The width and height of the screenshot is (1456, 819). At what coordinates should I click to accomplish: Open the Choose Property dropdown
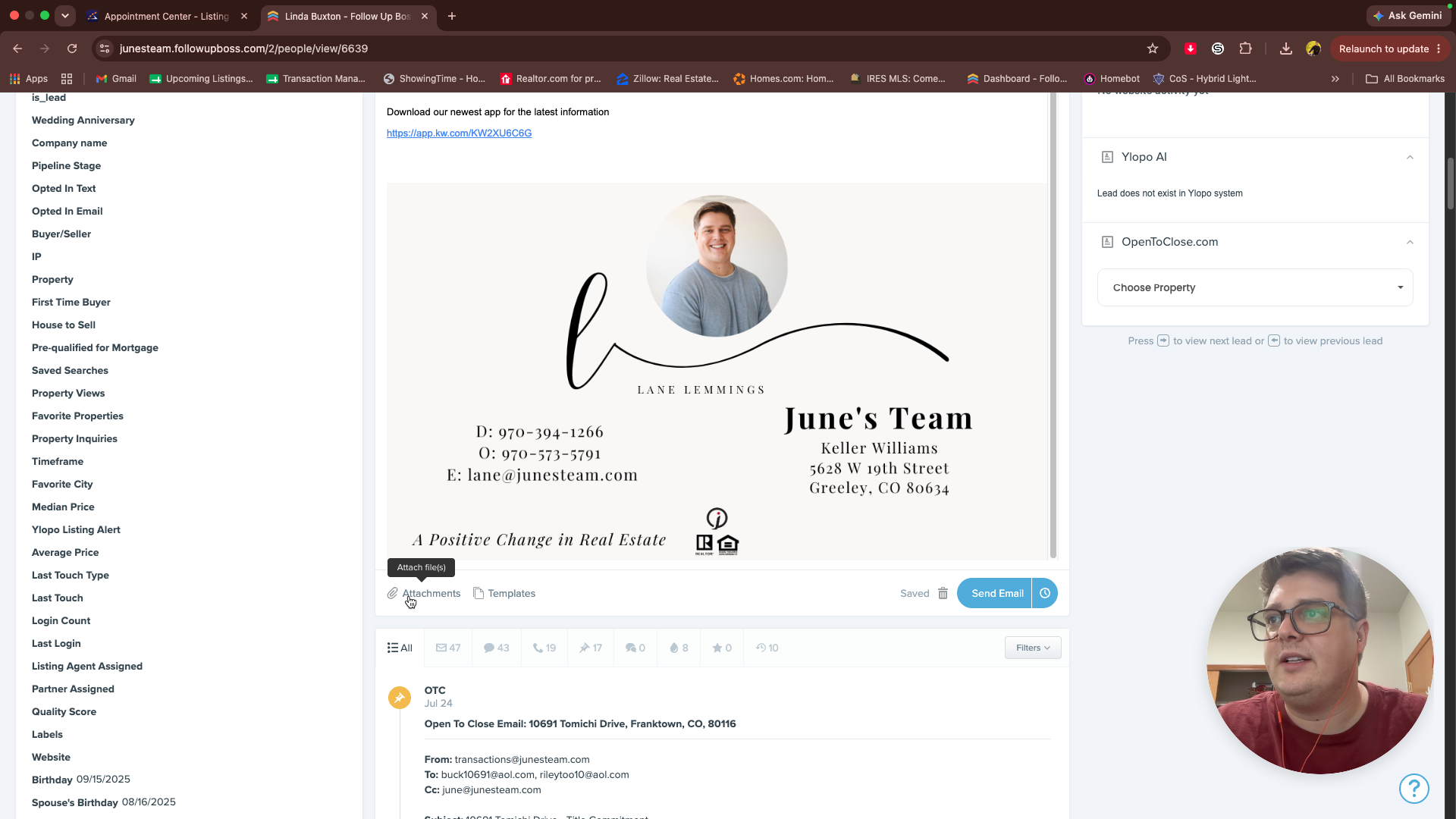click(x=1255, y=287)
